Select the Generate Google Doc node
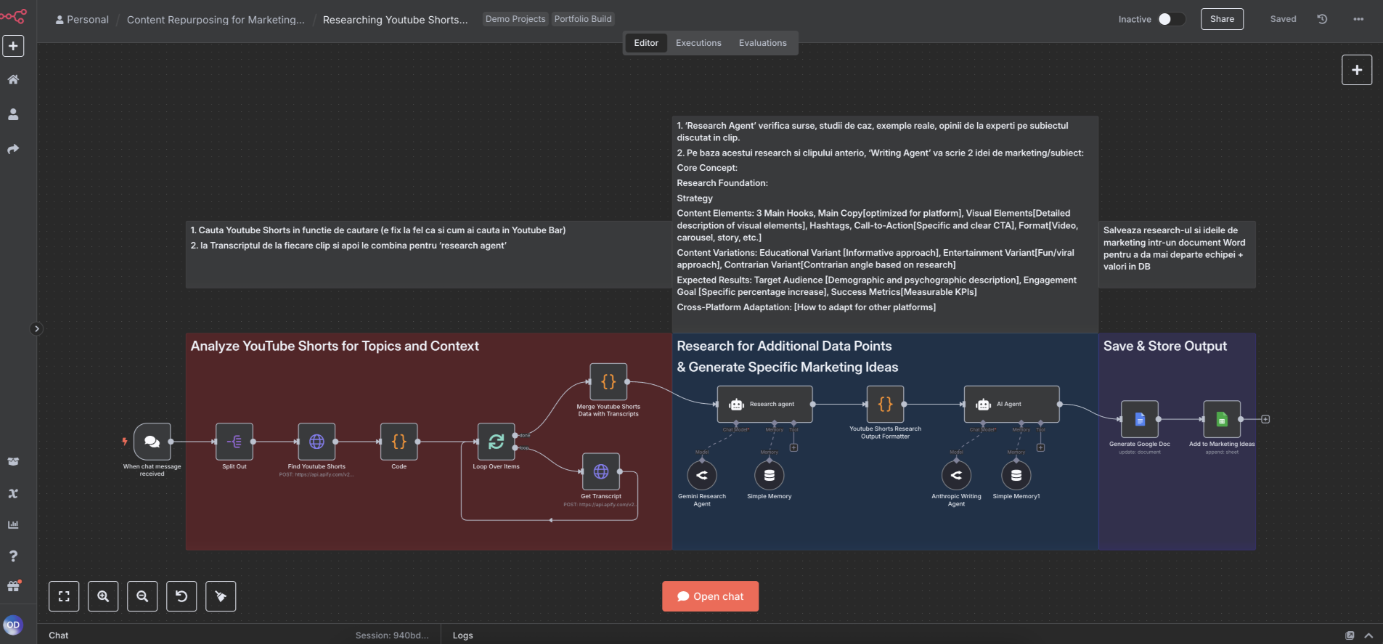Screen dimensions: 1383x644 click(1139, 419)
